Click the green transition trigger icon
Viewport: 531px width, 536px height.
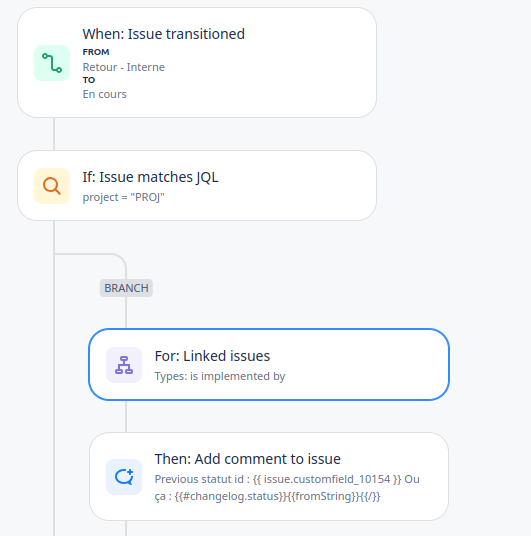click(52, 63)
